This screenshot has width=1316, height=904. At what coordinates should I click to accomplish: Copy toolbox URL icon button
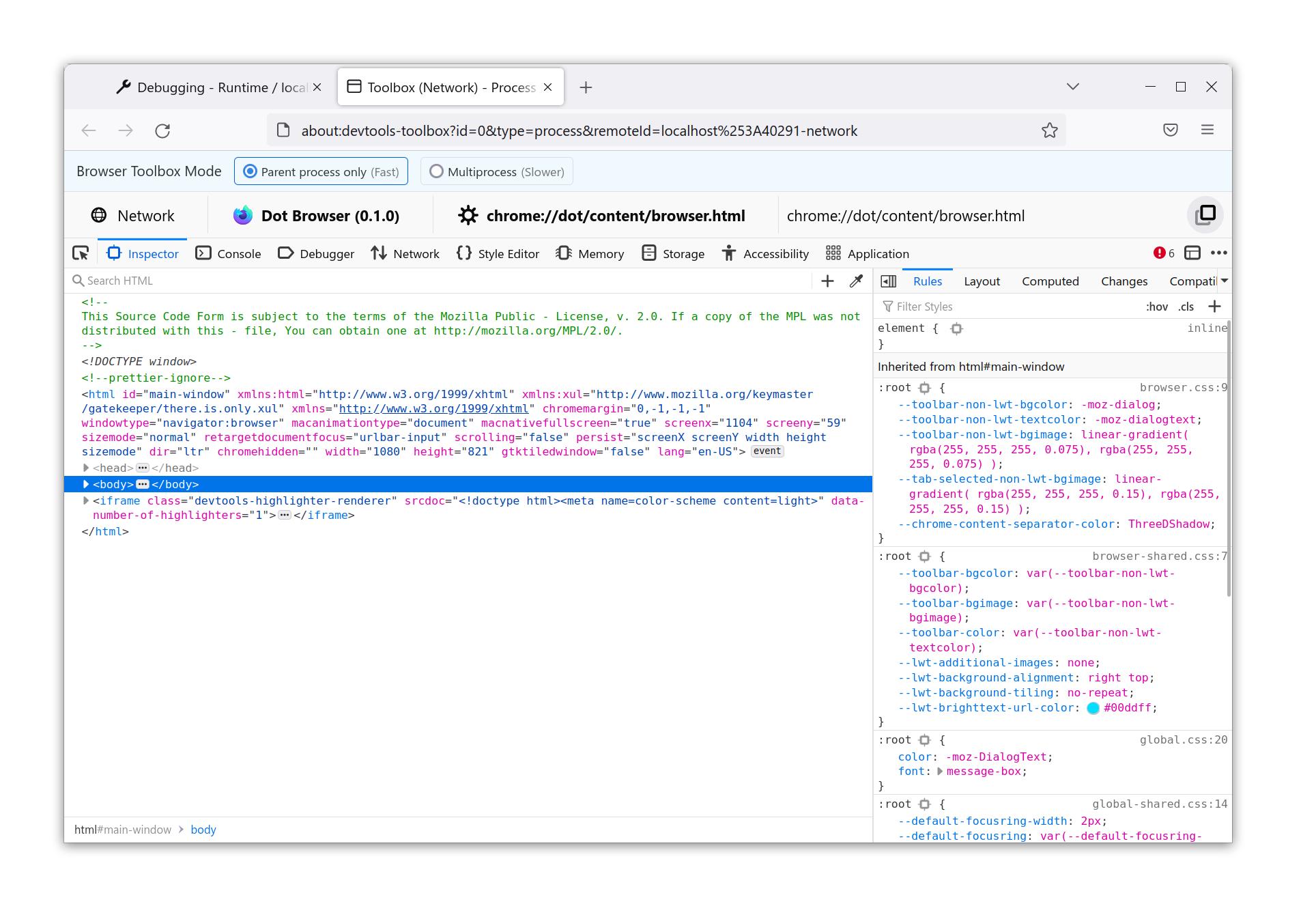(1205, 215)
